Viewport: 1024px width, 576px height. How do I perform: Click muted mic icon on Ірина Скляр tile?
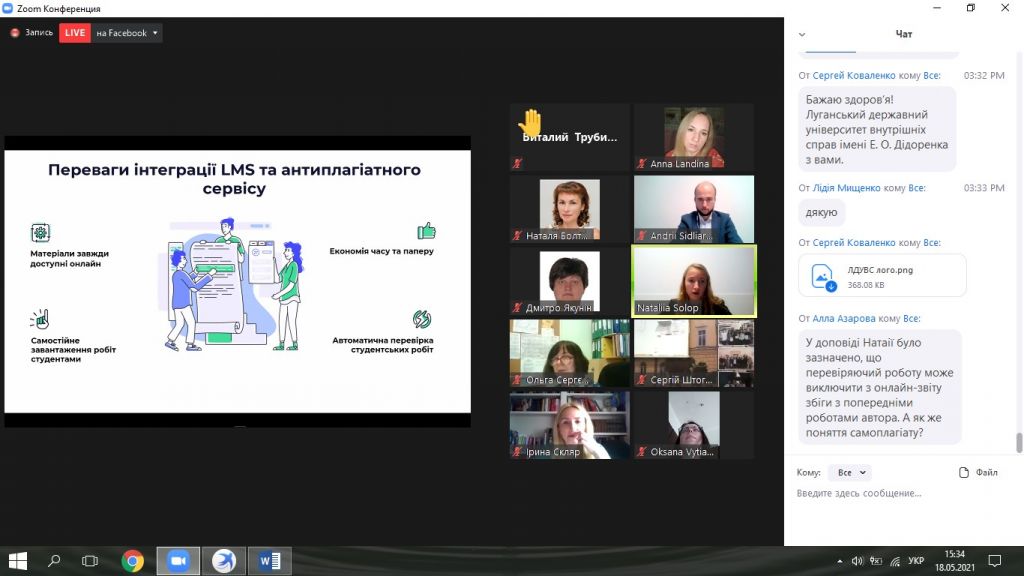point(517,451)
